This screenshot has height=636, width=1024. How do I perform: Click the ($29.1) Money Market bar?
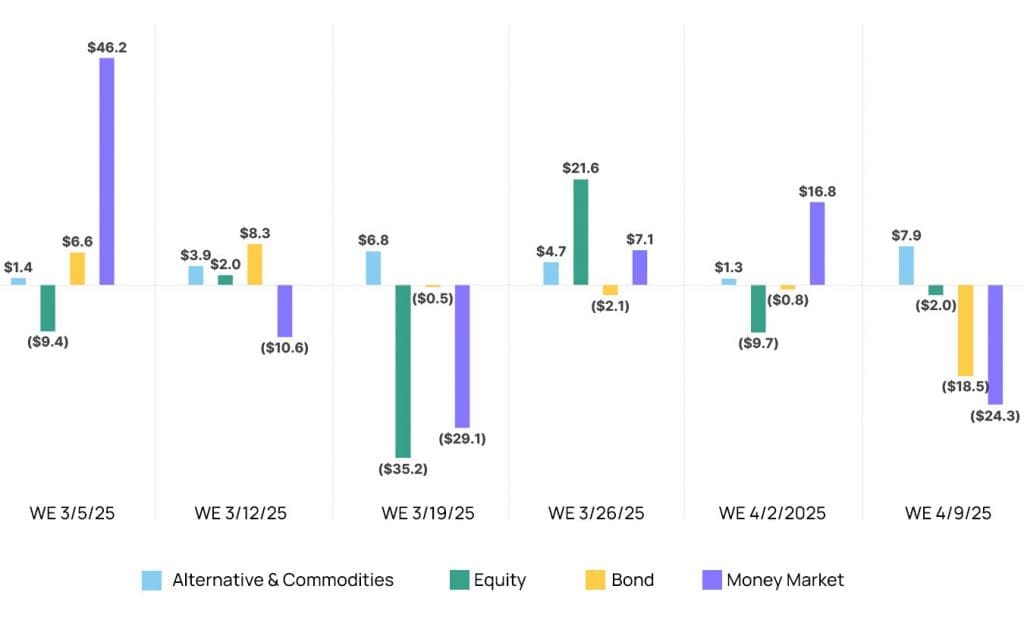click(x=462, y=356)
